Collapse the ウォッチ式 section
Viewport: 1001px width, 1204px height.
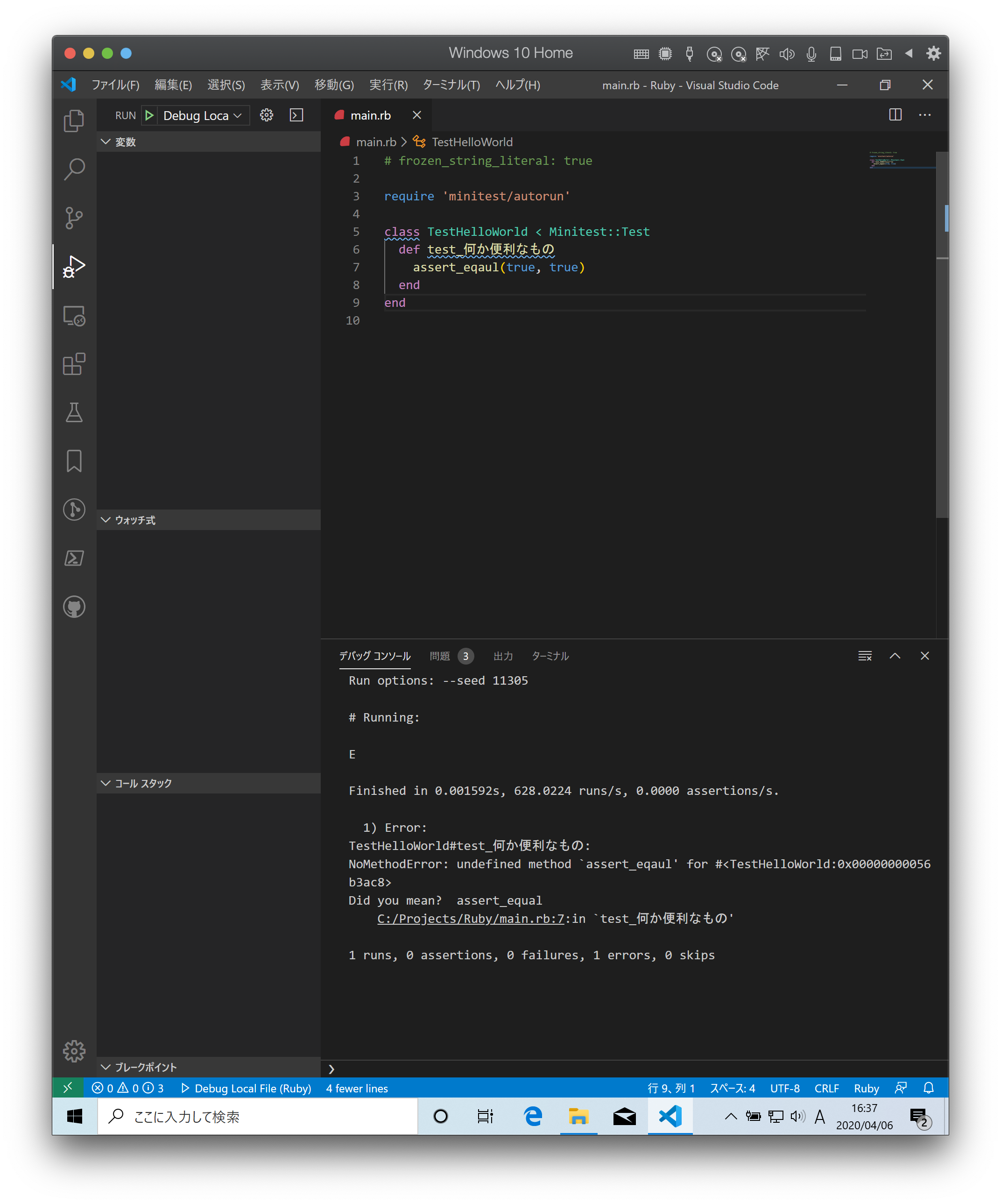(x=135, y=520)
